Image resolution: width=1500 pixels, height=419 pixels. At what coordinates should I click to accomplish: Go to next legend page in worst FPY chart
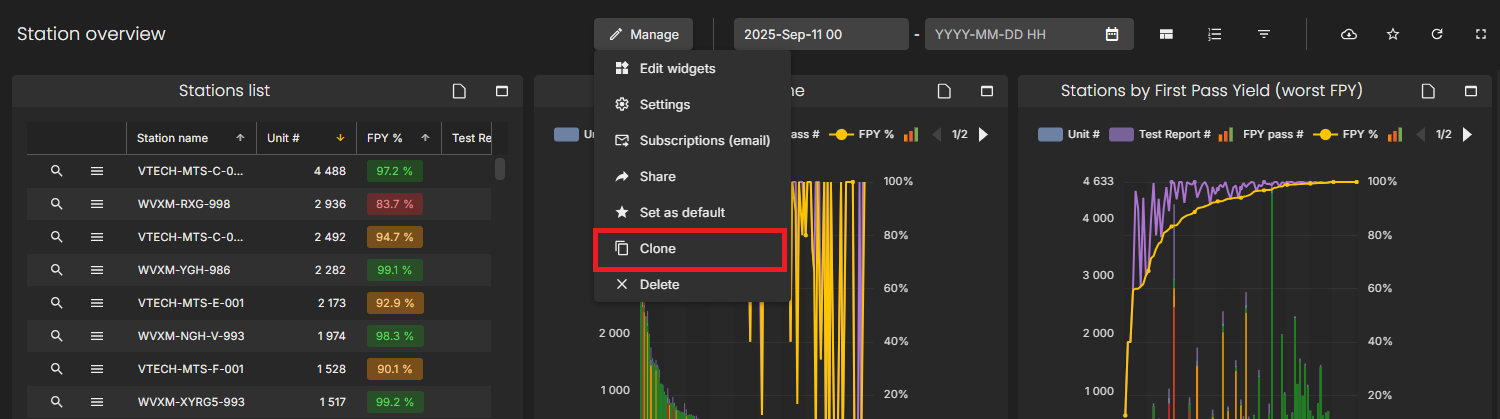pyautogui.click(x=1467, y=134)
